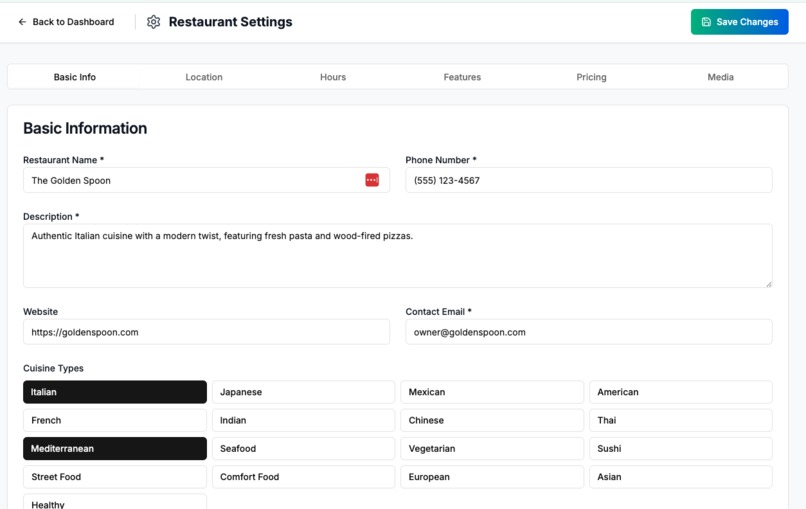This screenshot has height=509, width=806.
Task: Go back to Dashboard
Action: tap(66, 22)
